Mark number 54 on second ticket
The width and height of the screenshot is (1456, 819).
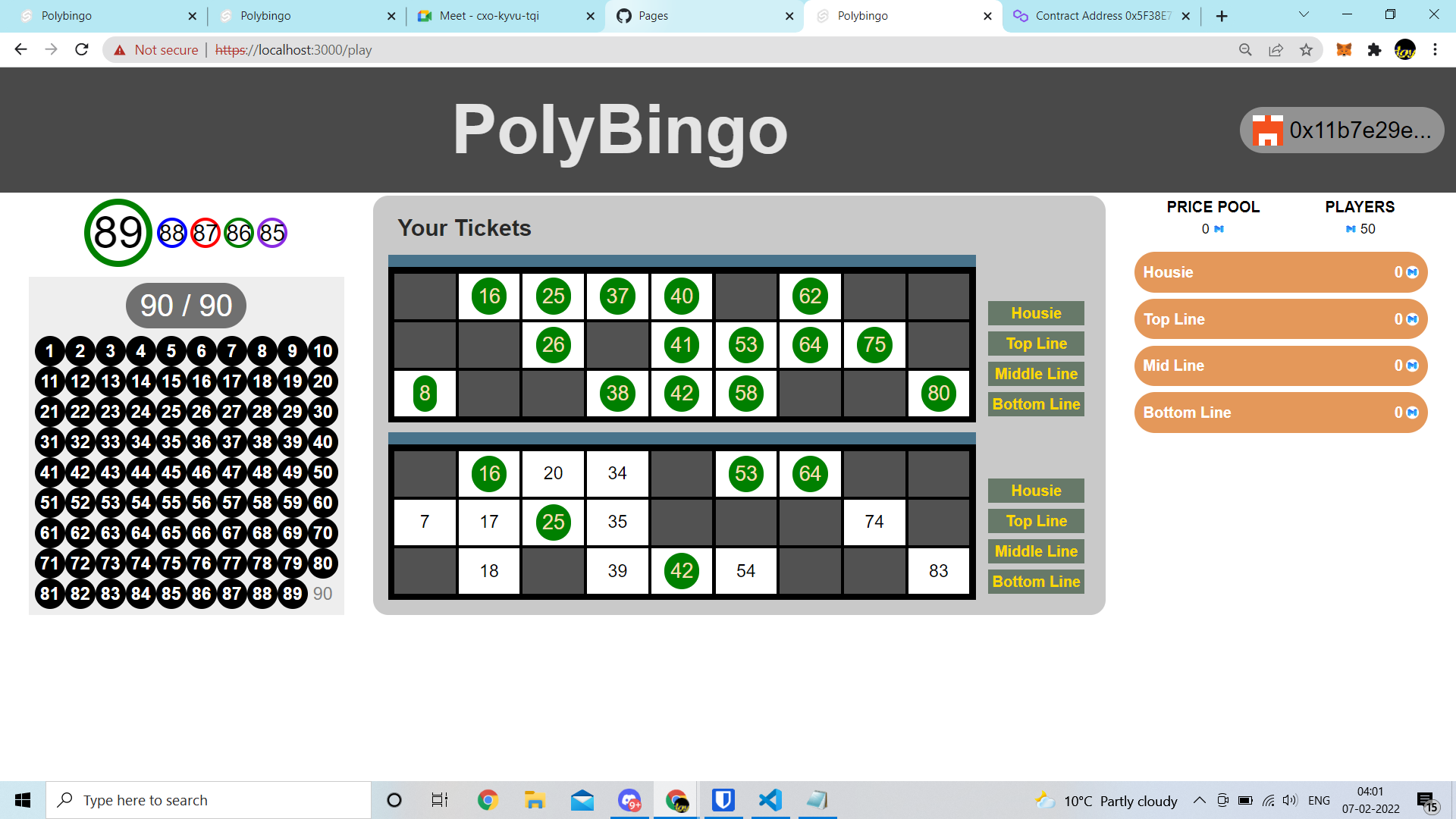pos(746,571)
